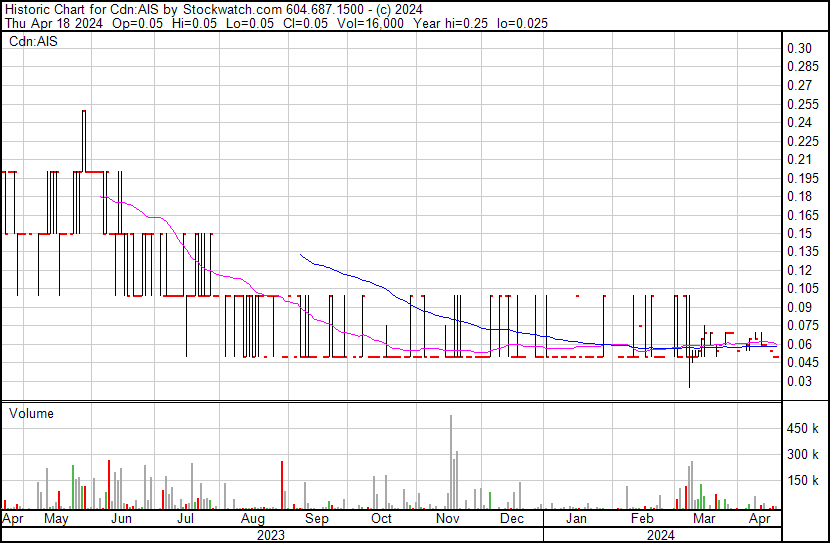Click the 2023 year label
Screen dimensions: 830x543
pyautogui.click(x=271, y=535)
